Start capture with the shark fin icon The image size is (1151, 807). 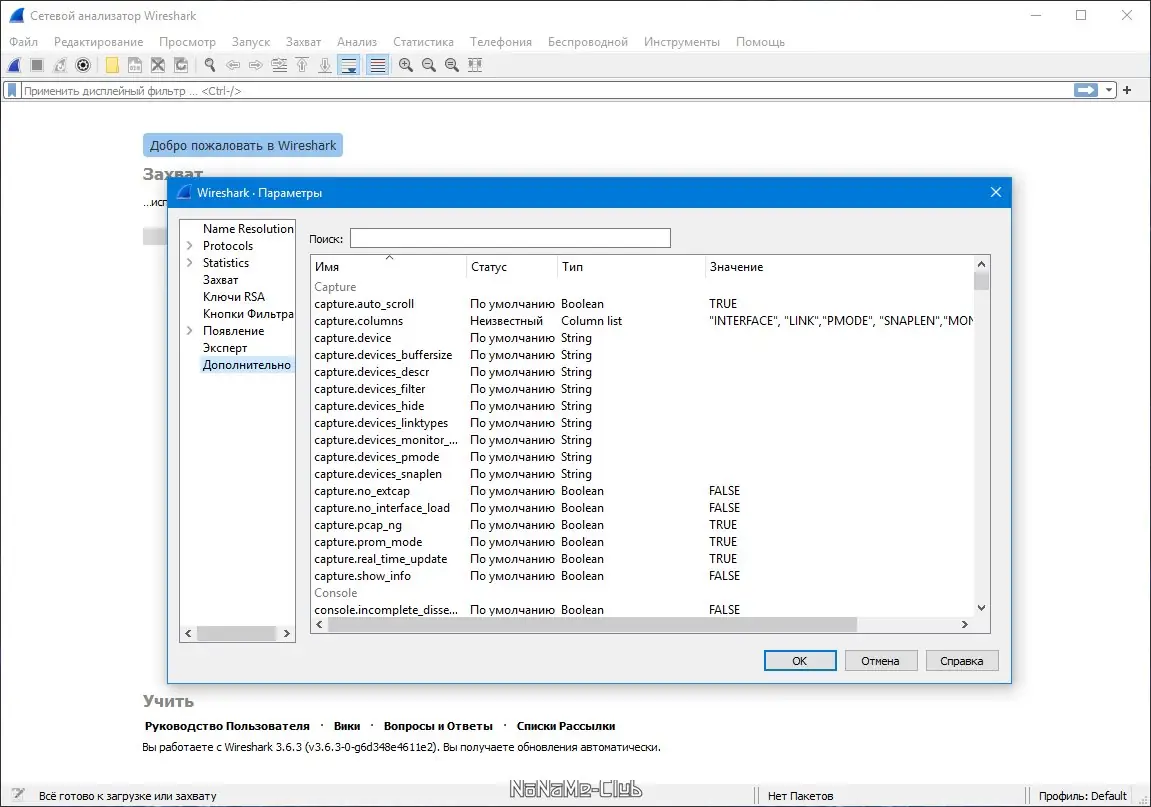tap(14, 65)
